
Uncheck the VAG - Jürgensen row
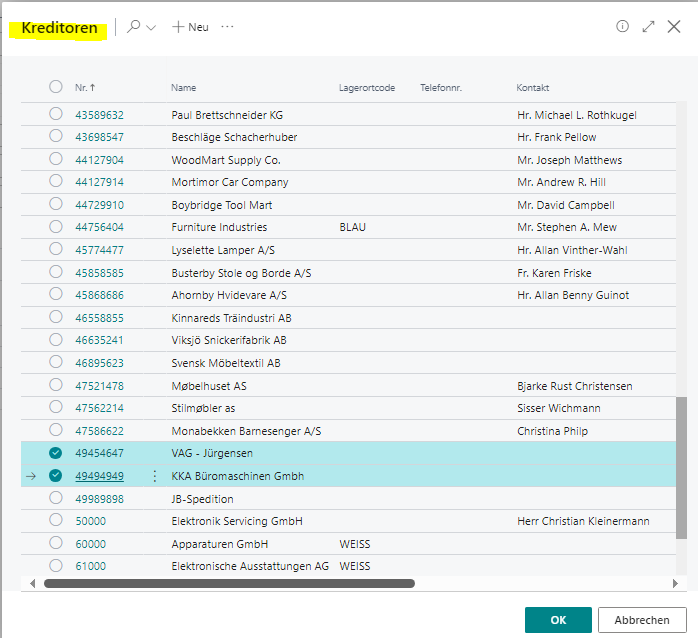56,453
